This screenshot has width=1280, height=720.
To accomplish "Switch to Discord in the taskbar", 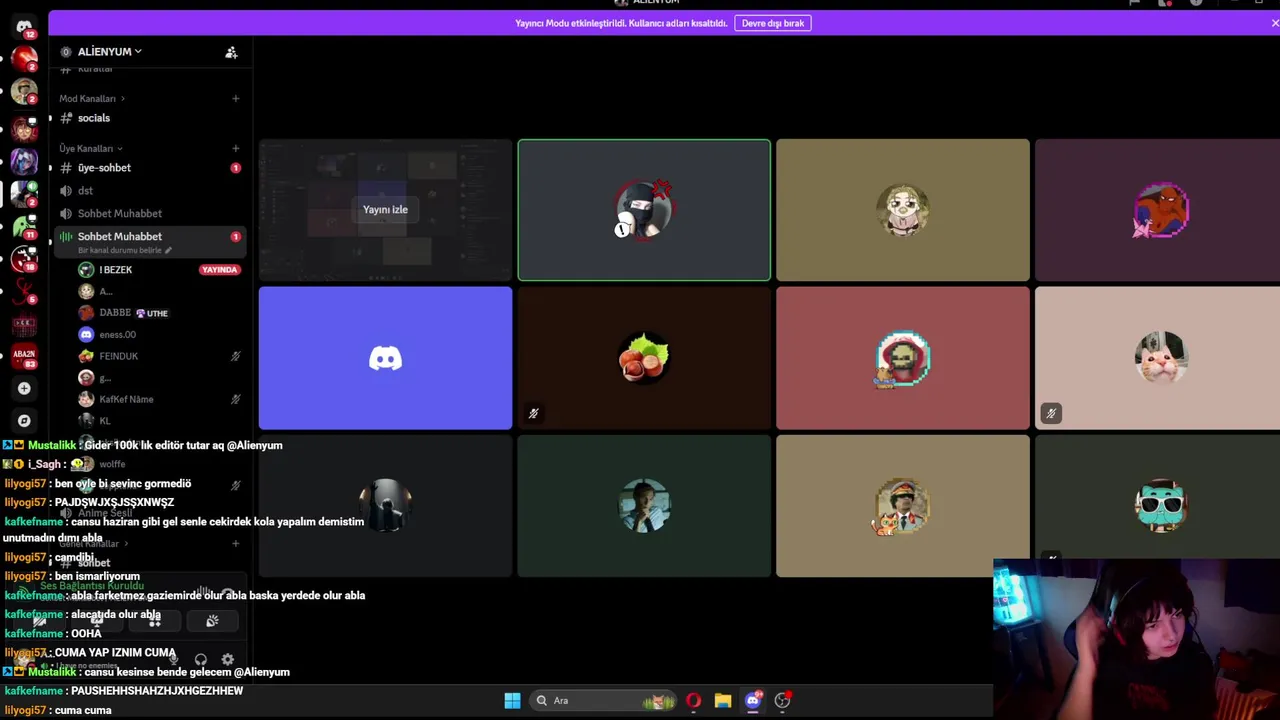I will tap(753, 701).
